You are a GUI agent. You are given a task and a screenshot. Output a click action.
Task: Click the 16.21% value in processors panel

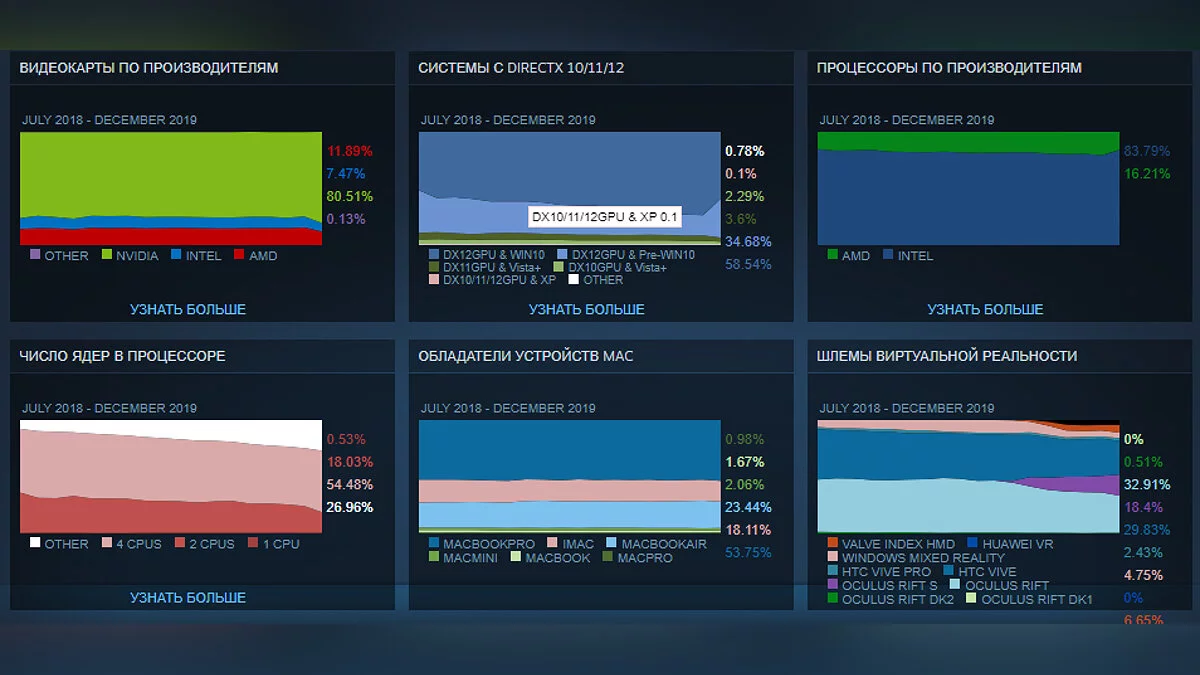tap(1147, 174)
